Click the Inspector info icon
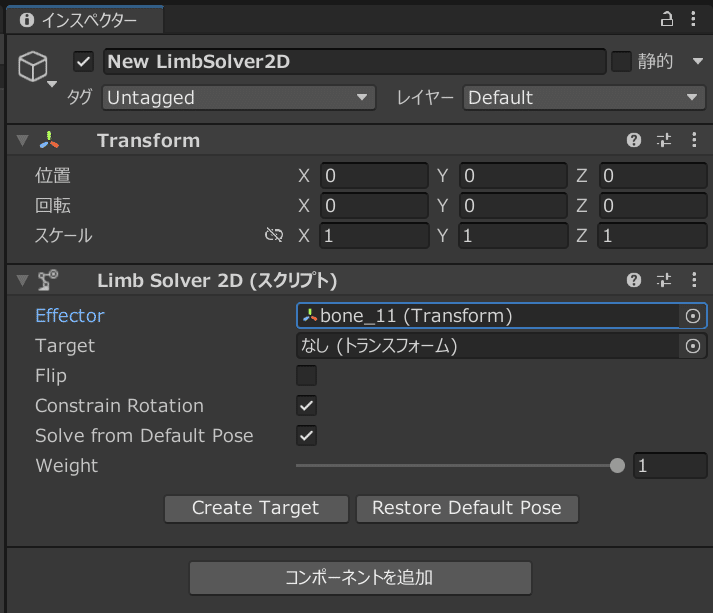Viewport: 713px width, 613px height. coord(27,20)
